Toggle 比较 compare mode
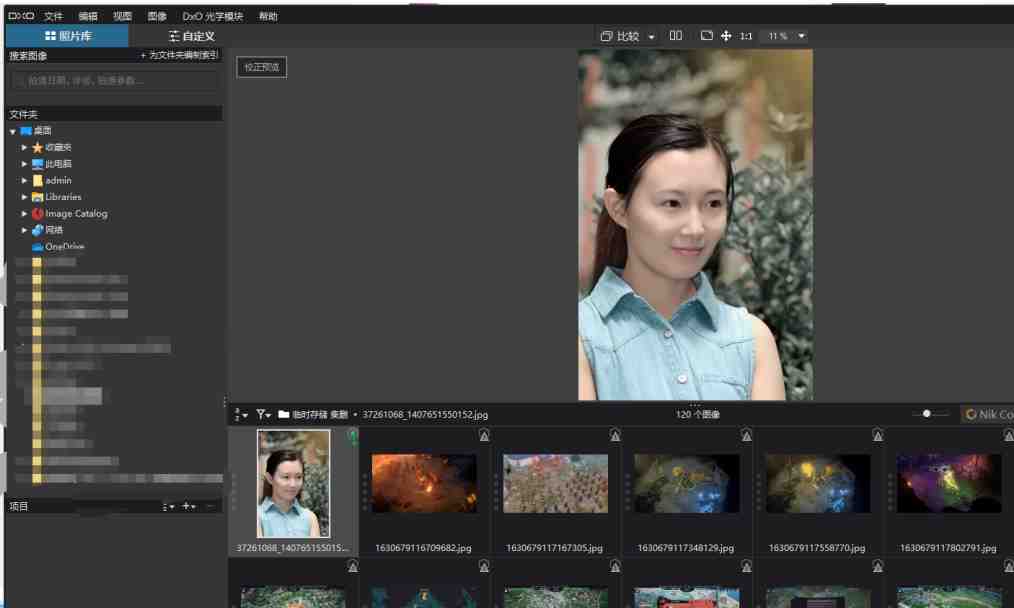 624,35
